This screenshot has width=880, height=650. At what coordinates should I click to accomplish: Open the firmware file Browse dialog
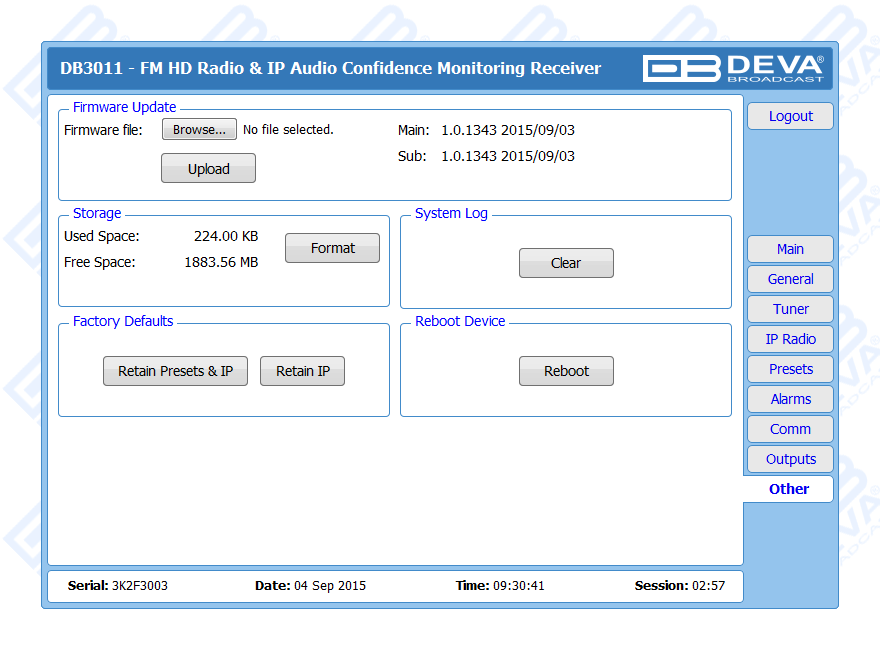(x=199, y=130)
